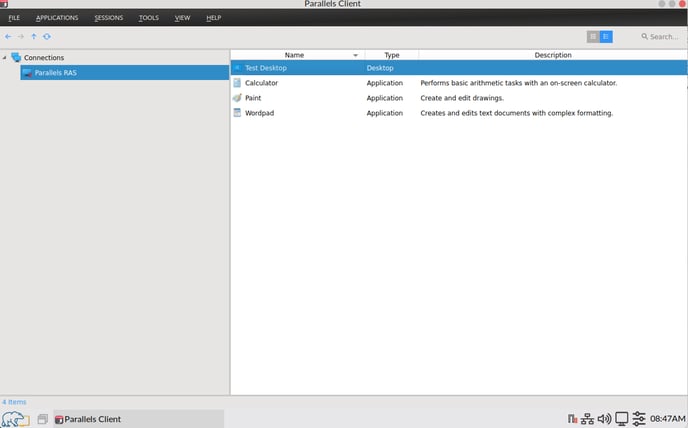Click the Wordpad description text
Viewport: 688px width, 428px height.
click(x=517, y=113)
